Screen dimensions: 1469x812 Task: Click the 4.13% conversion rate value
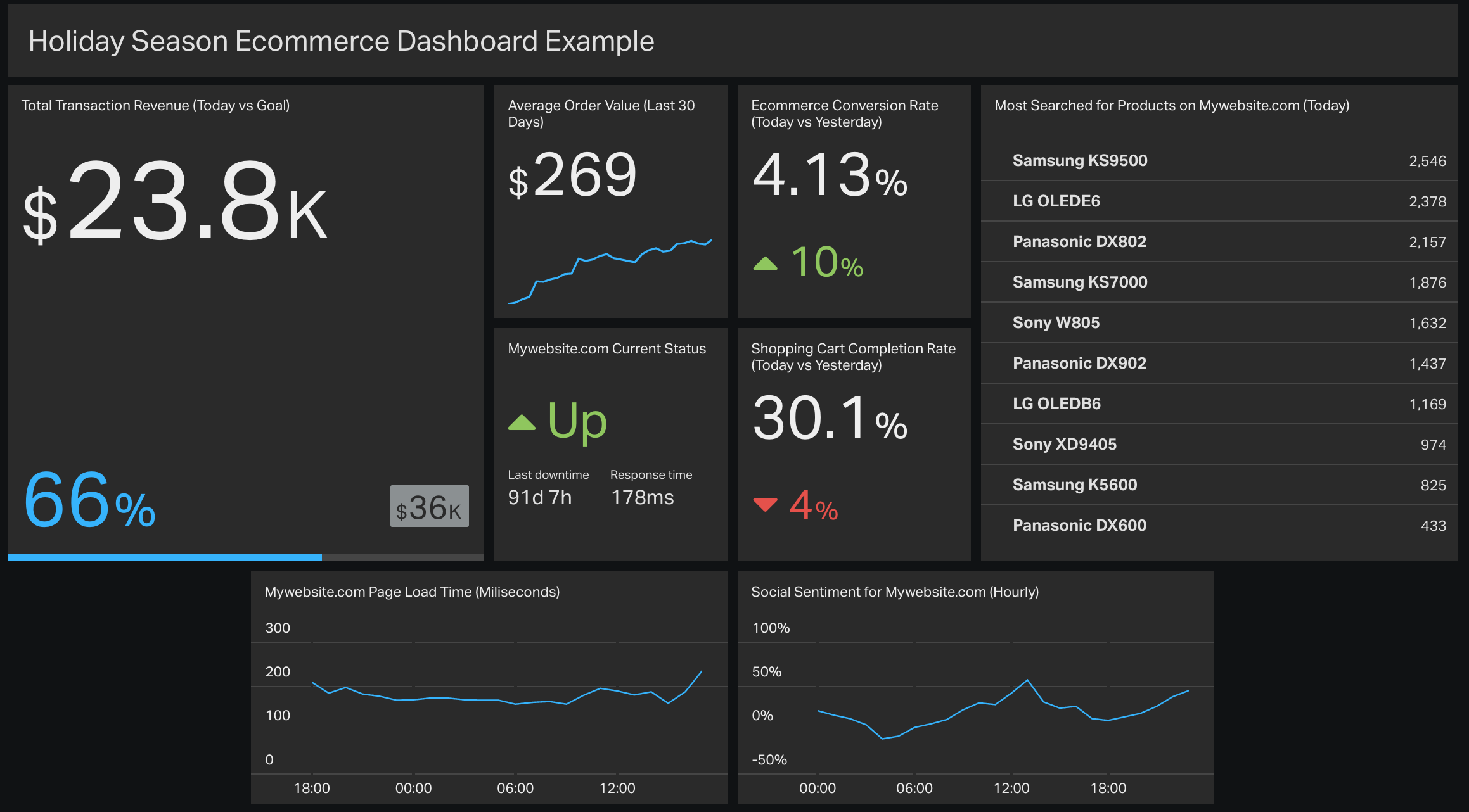coord(830,175)
